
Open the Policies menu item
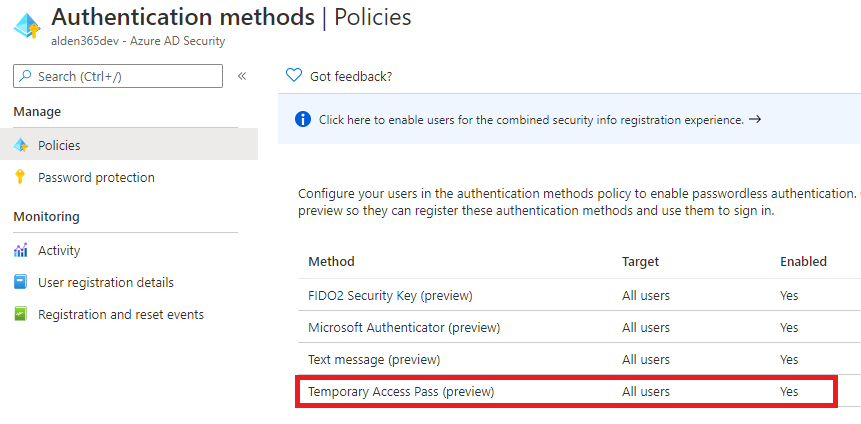59,145
